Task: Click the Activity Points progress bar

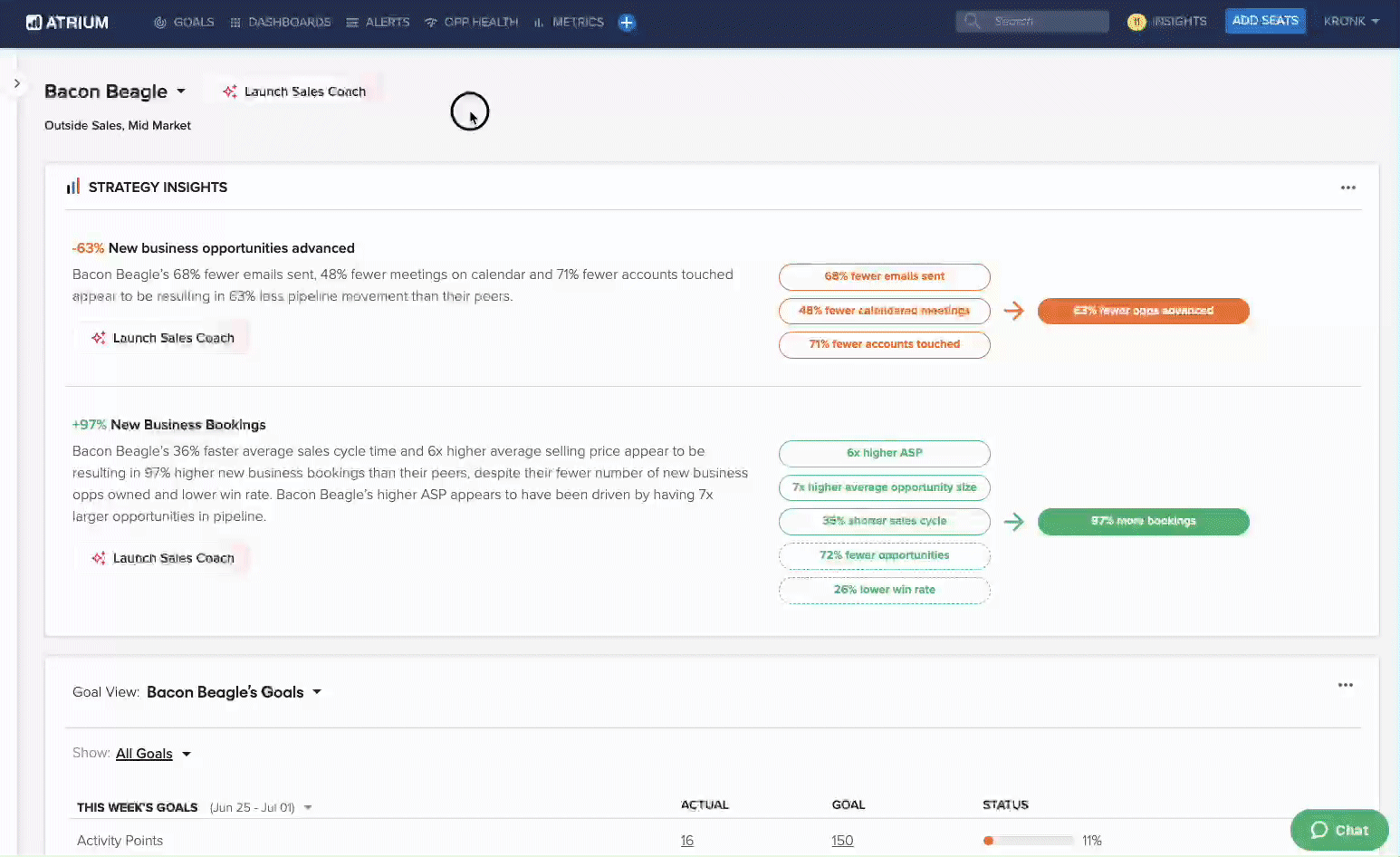Action: pos(1028,840)
